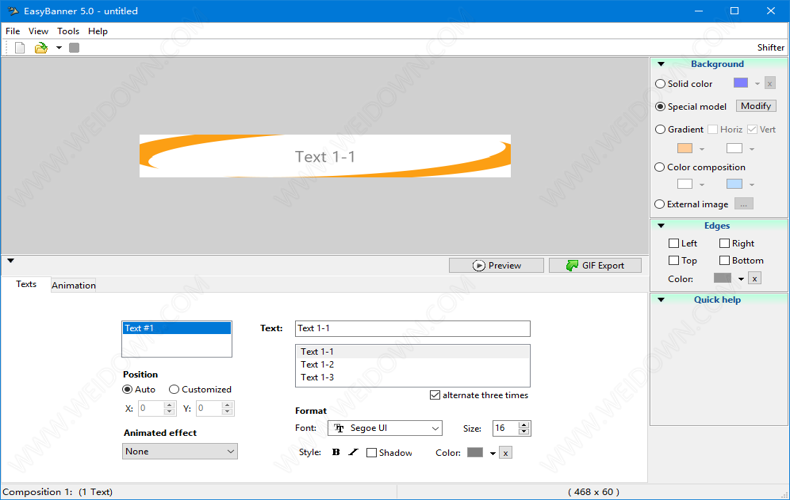Image resolution: width=790 pixels, height=500 pixels.
Task: Collapse the Background panel triangle
Action: 661,64
